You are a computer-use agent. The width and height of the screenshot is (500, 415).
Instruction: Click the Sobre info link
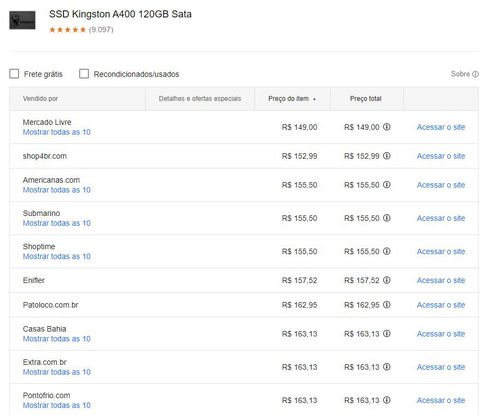coord(465,74)
